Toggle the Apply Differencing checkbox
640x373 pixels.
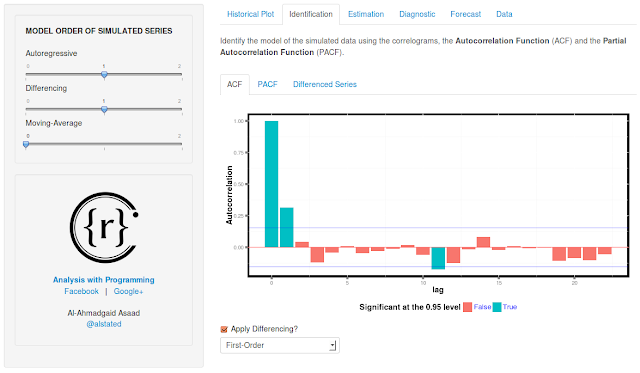(x=224, y=329)
